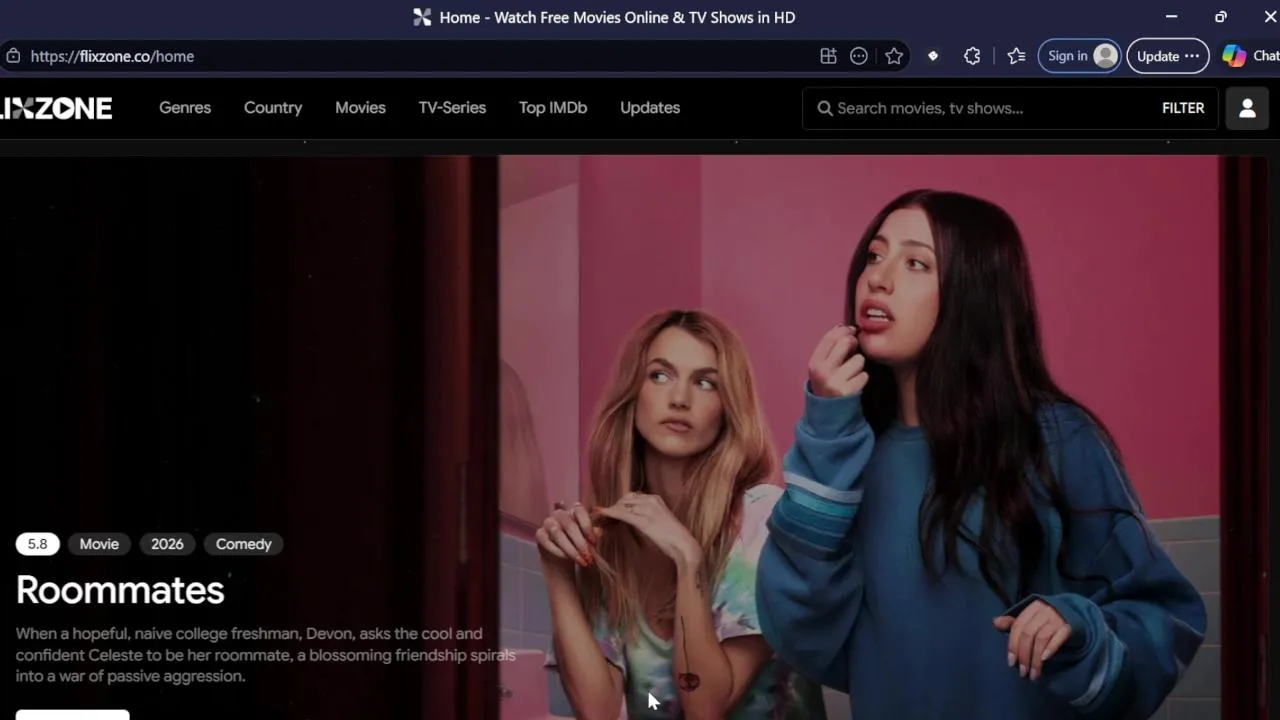Click the Movie tag badge
1280x720 pixels.
[99, 544]
